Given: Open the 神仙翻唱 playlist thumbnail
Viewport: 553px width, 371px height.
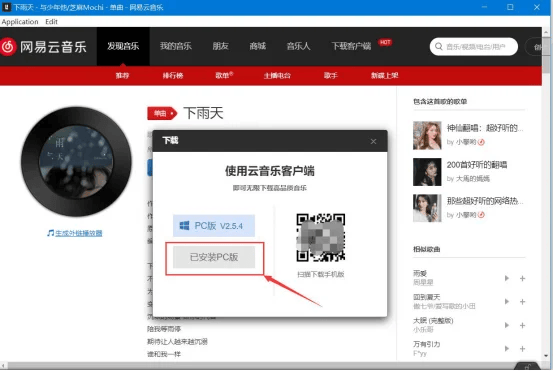Looking at the screenshot, I should (427, 135).
